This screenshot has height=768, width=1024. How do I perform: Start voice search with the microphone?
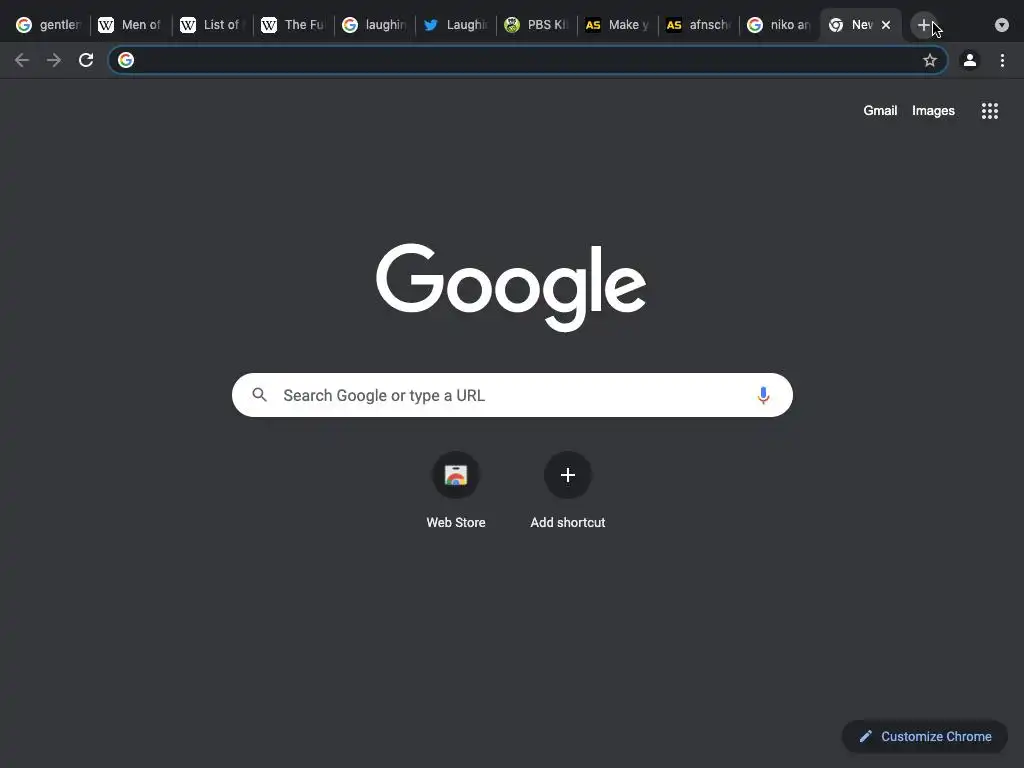763,395
